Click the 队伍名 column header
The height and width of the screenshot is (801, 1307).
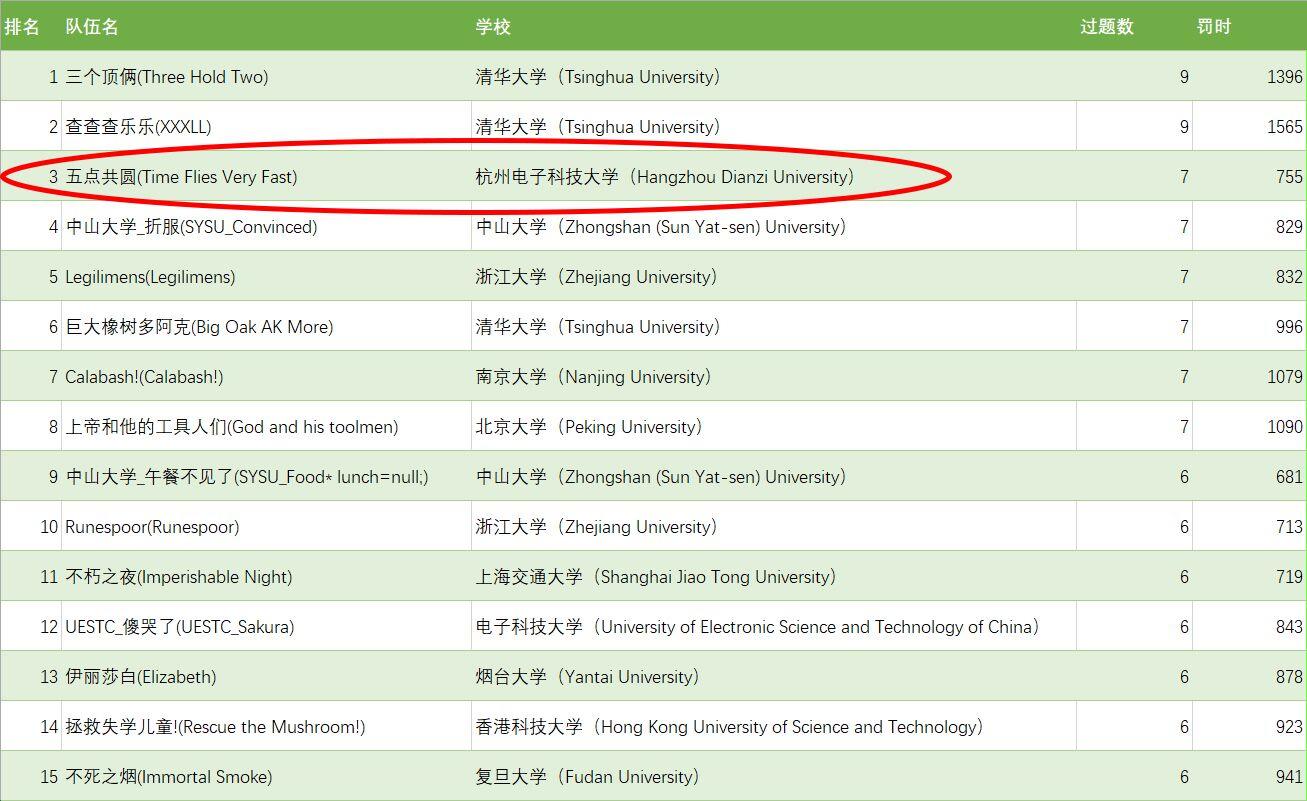tap(92, 27)
